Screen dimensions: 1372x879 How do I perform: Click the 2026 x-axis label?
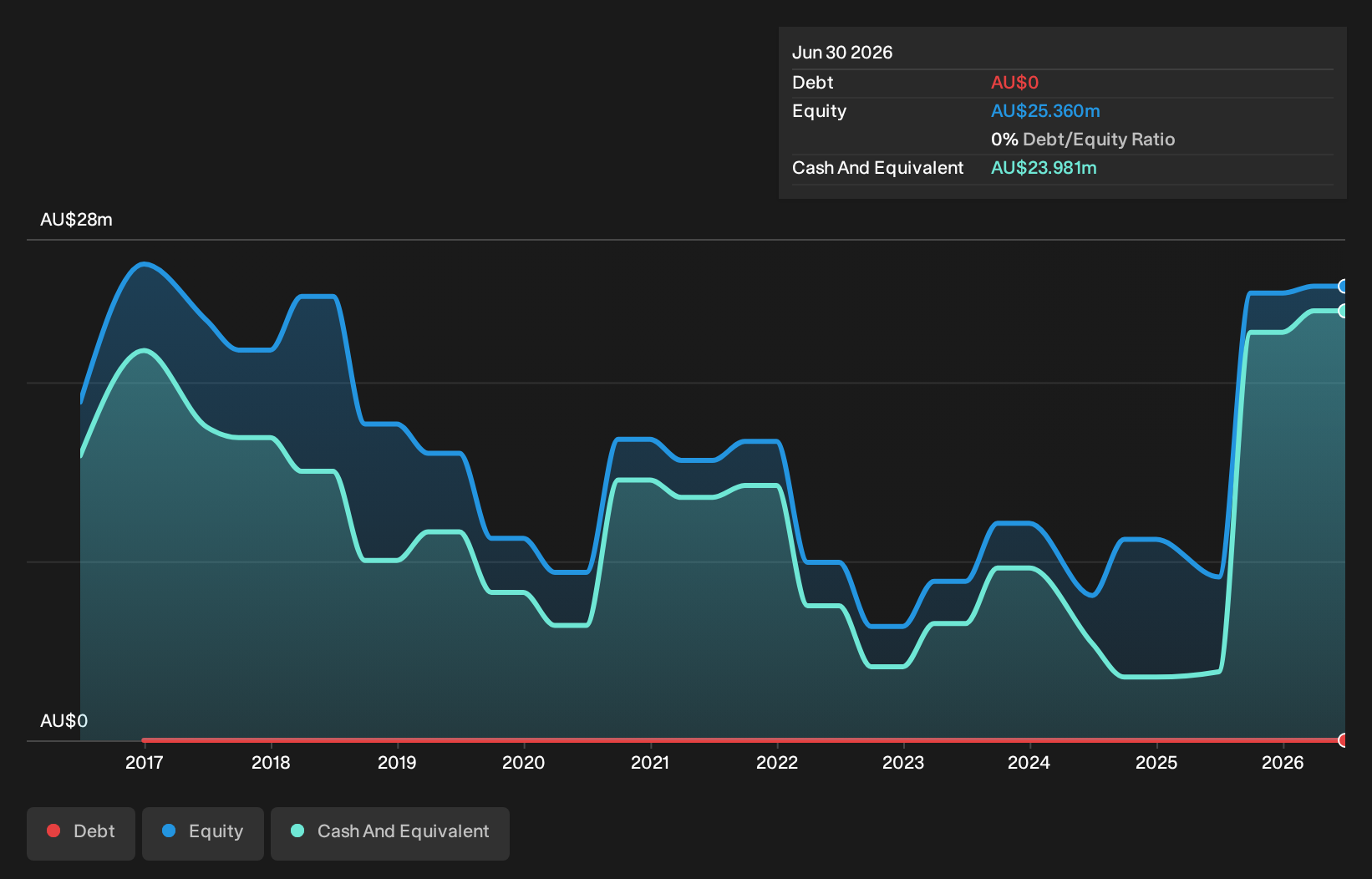coord(1283,762)
